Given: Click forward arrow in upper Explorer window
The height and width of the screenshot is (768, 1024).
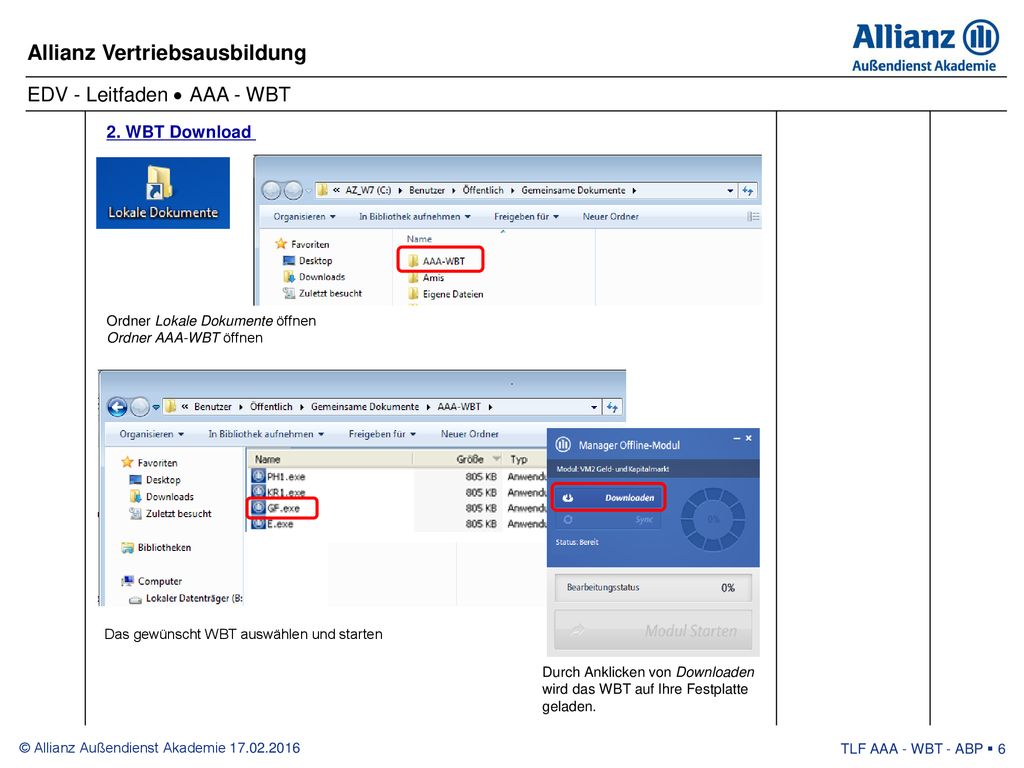Looking at the screenshot, I should (x=293, y=191).
